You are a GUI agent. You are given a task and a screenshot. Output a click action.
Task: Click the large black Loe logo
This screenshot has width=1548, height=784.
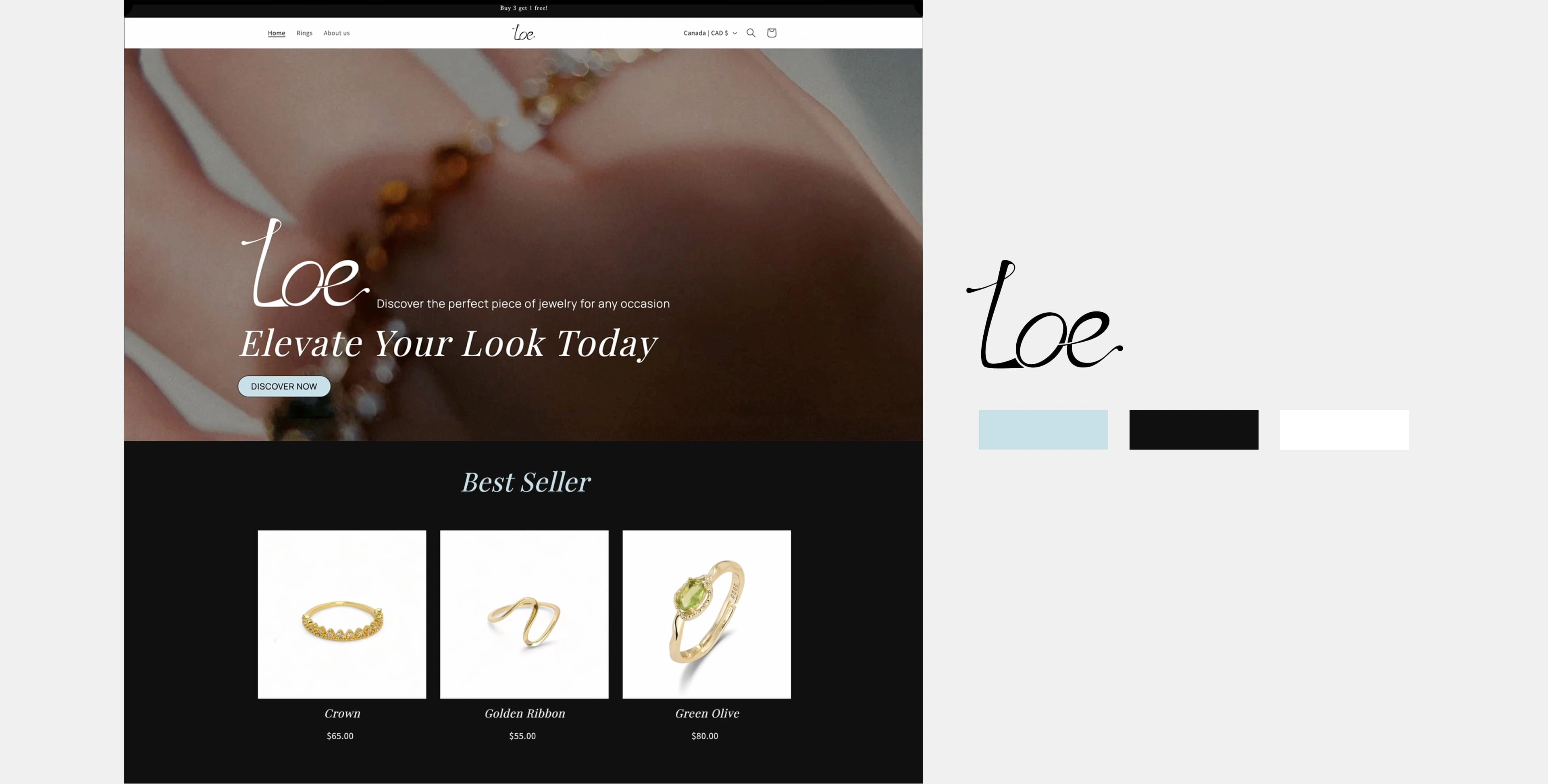pos(1044,314)
